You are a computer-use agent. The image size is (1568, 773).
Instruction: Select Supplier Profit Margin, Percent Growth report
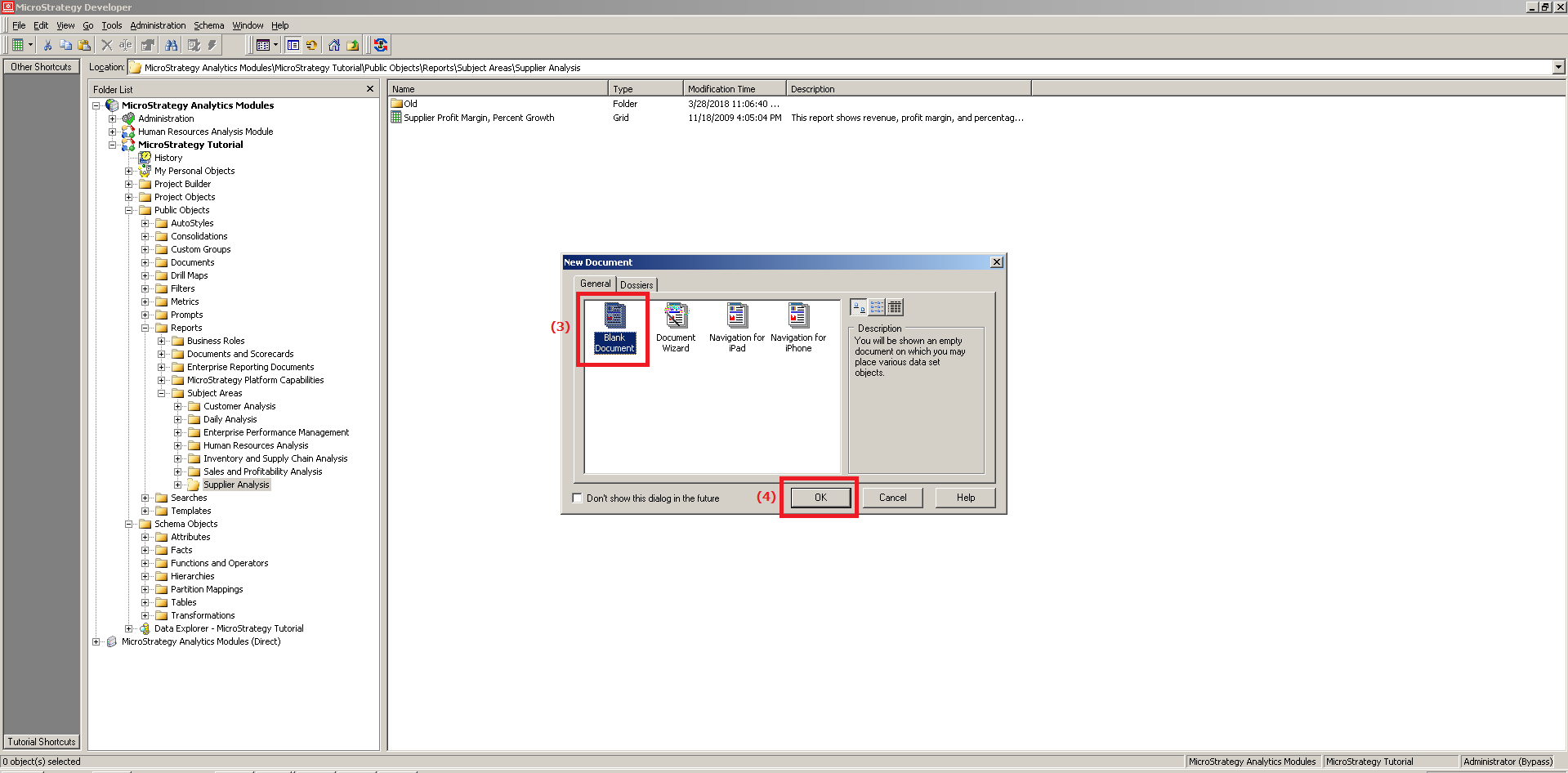point(472,118)
